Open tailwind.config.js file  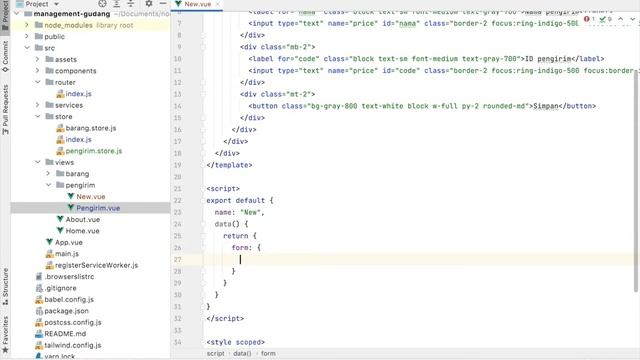(x=73, y=345)
